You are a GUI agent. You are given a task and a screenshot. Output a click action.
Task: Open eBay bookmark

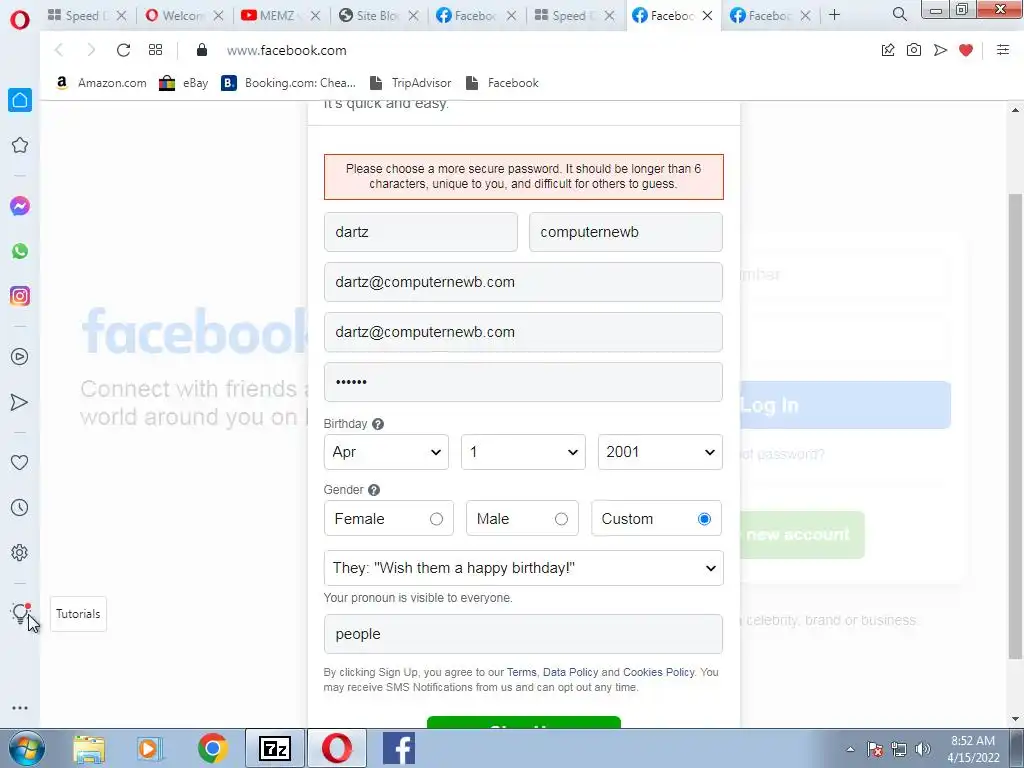[x=184, y=83]
